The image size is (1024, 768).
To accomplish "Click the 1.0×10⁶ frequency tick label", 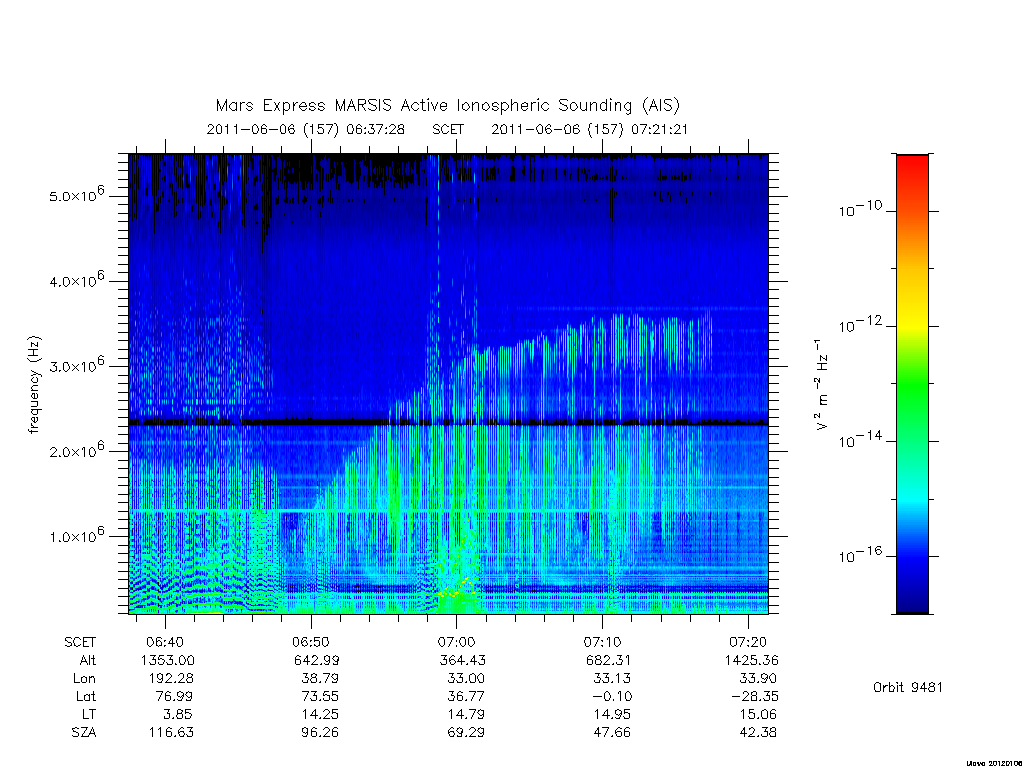I will [x=76, y=536].
